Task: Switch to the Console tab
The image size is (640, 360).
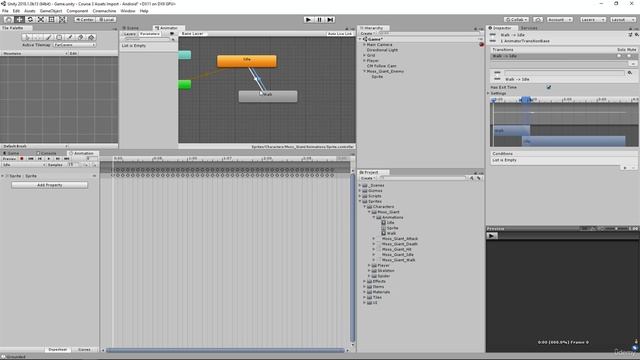Action: point(47,153)
